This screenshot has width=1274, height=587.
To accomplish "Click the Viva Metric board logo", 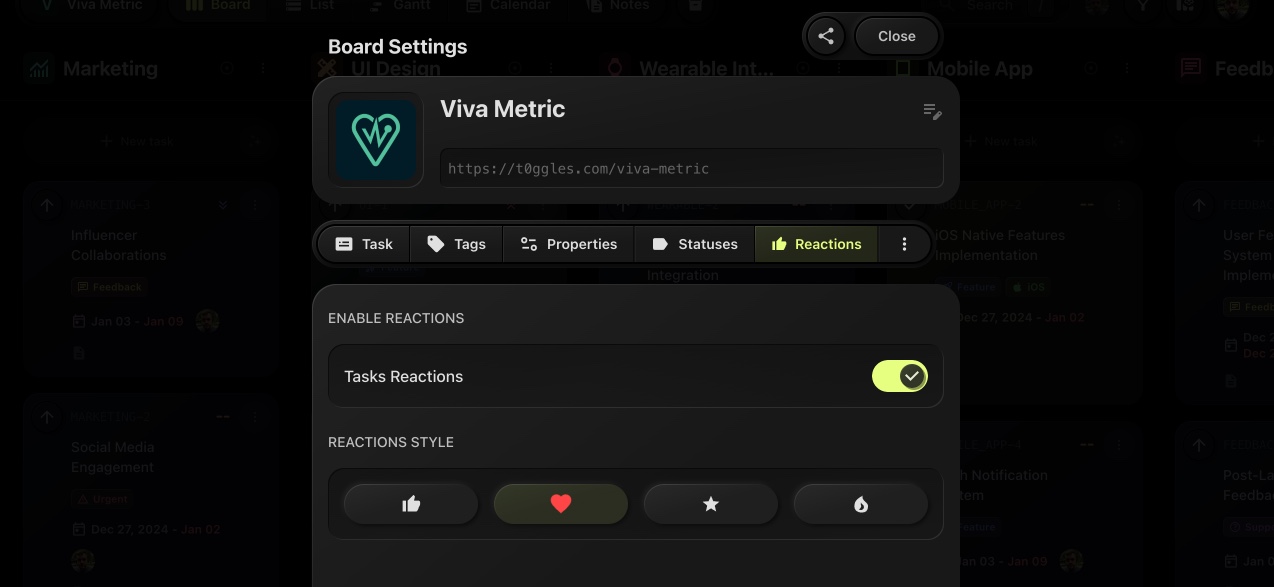I will 376,140.
